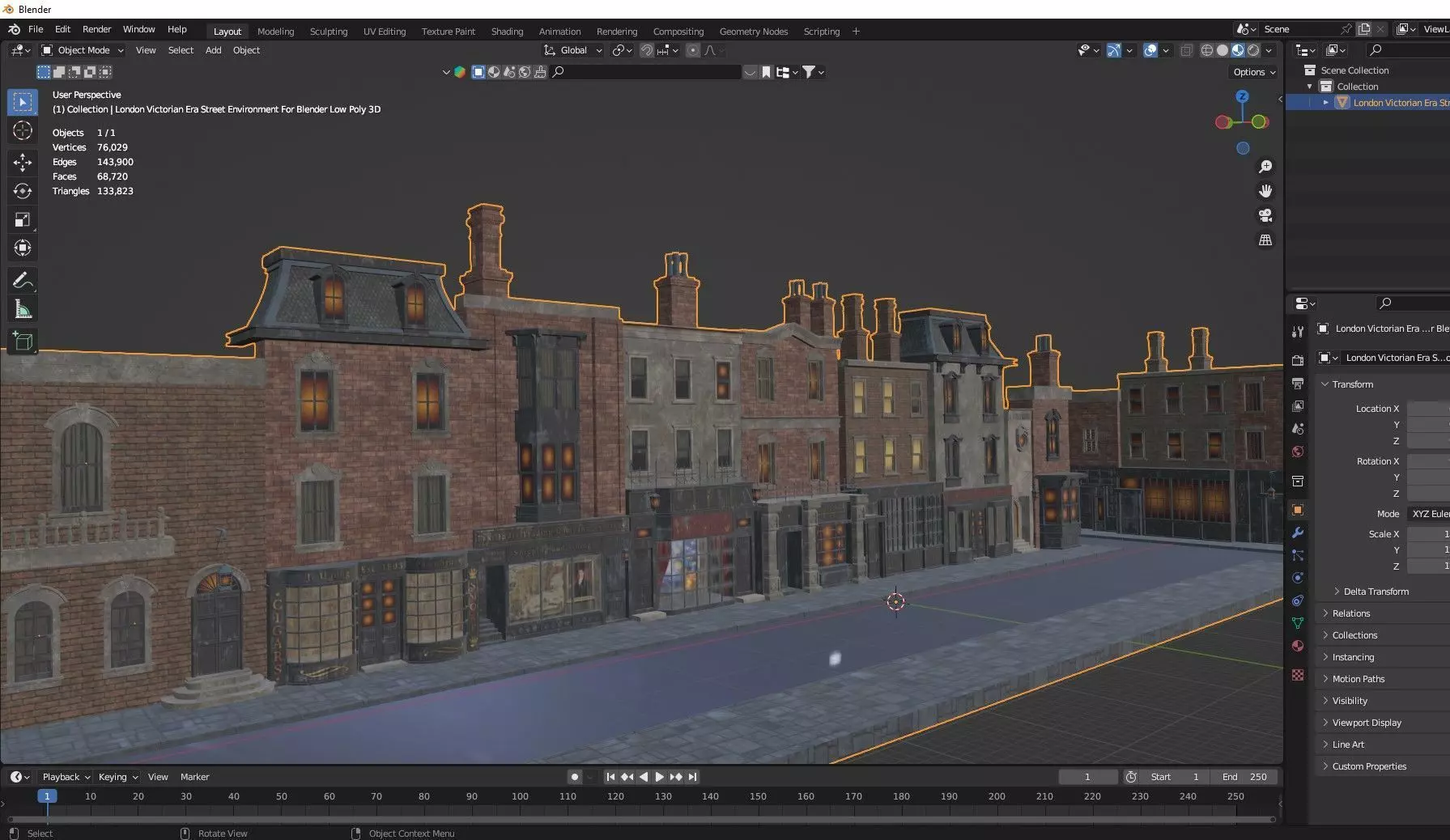Expand London Victorian Era object in outliner

point(1325,103)
